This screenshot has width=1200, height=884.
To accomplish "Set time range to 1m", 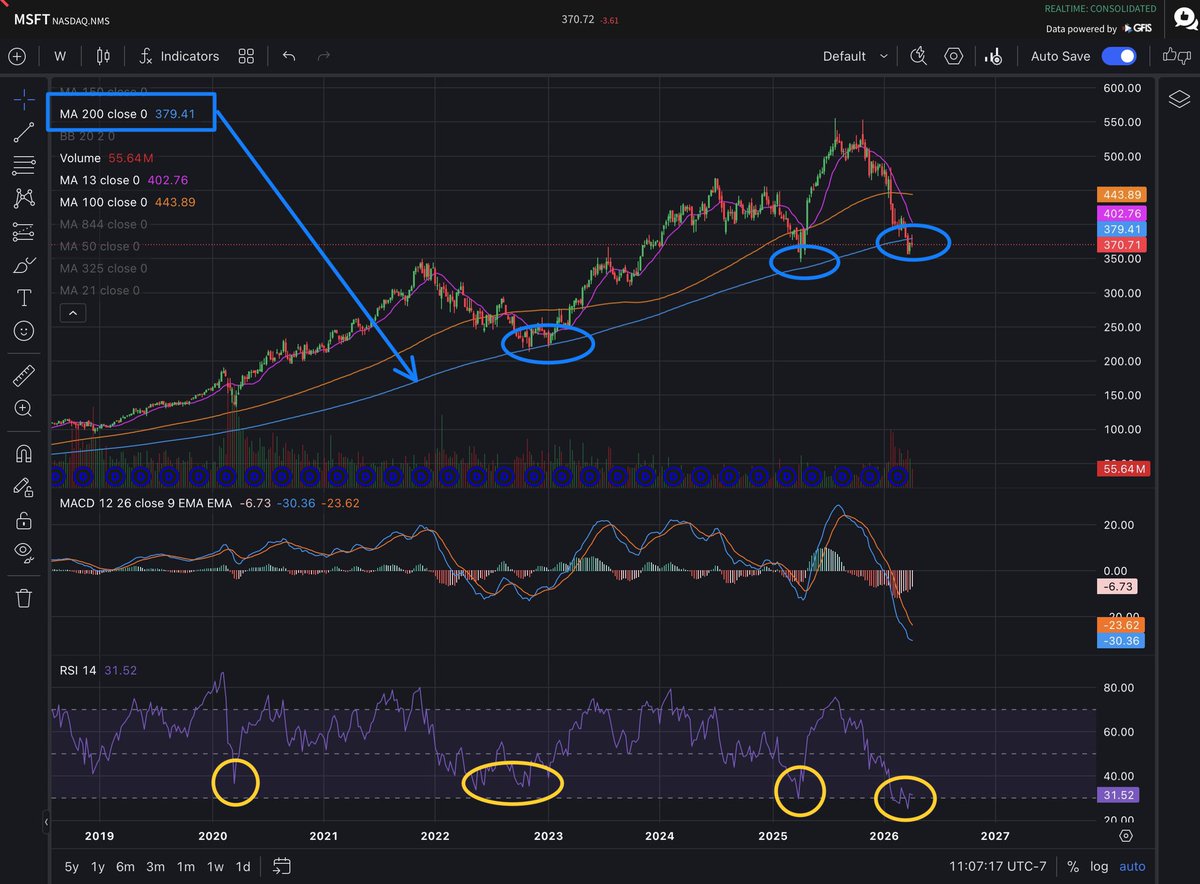I will (x=185, y=866).
